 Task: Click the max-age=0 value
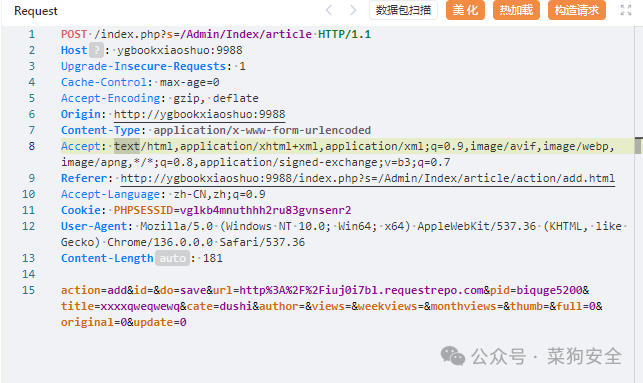[189, 82]
